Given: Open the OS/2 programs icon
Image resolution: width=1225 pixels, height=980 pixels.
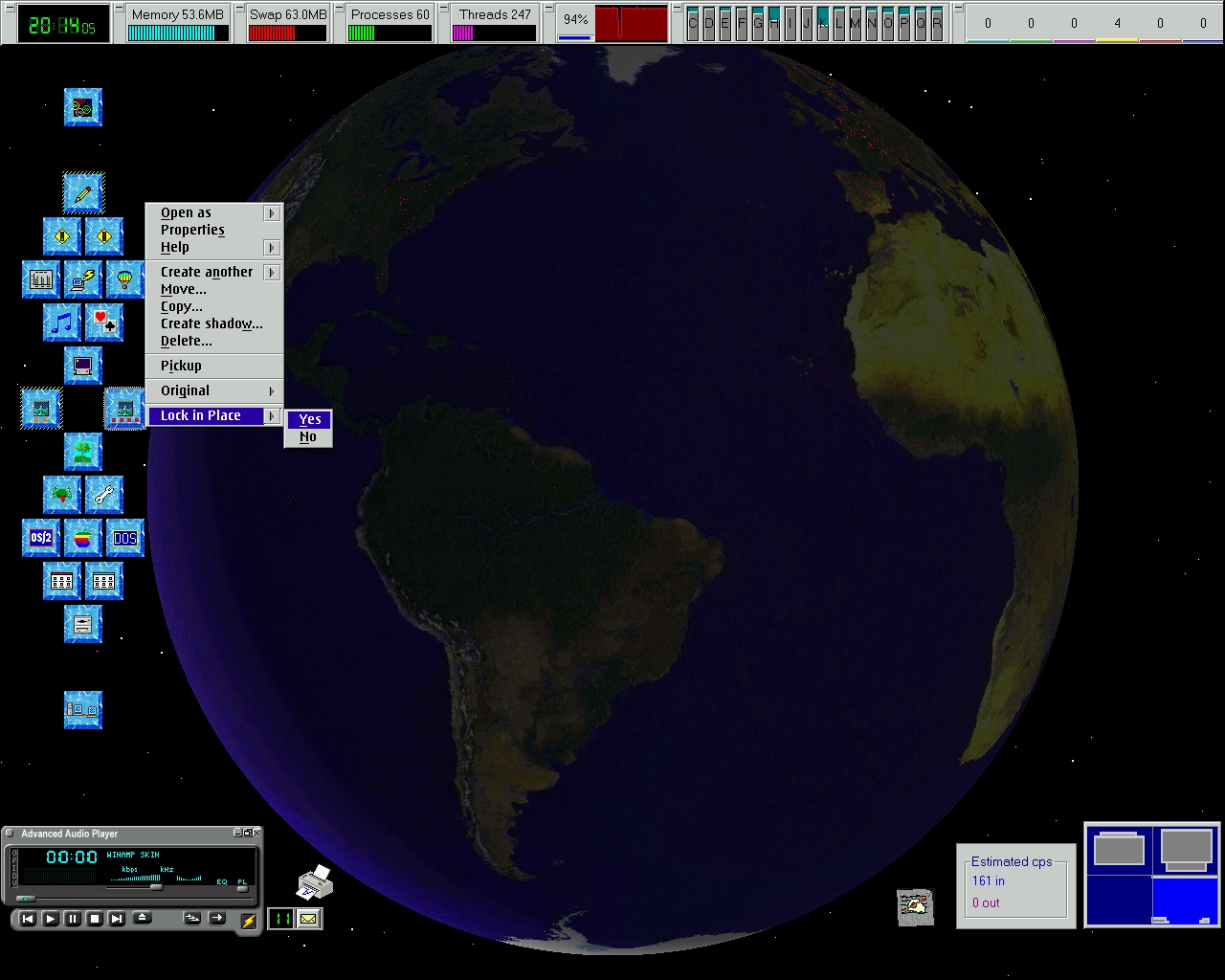Looking at the screenshot, I should pyautogui.click(x=41, y=538).
